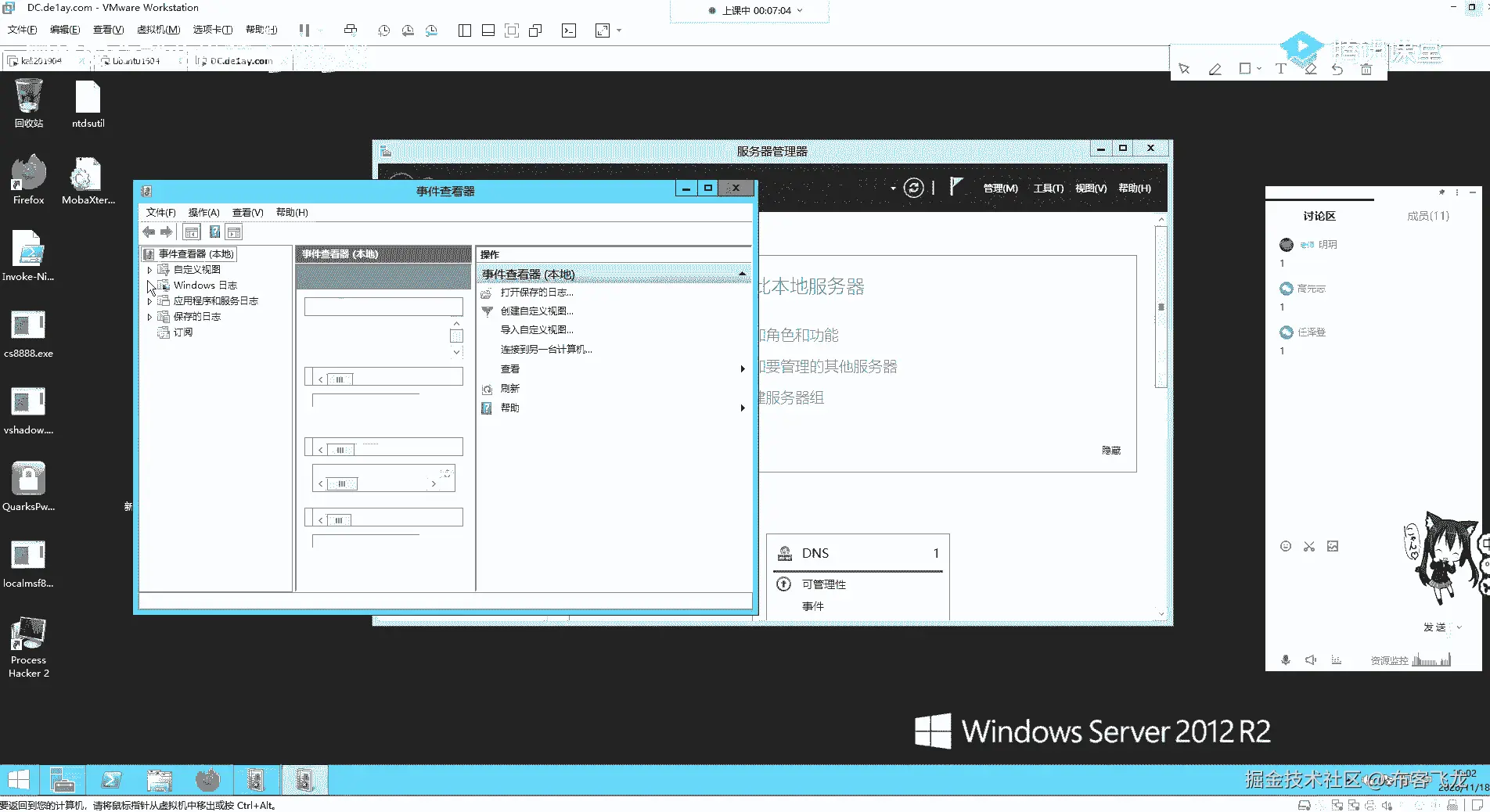Select the text annotation tool
This screenshot has width=1490, height=812.
coord(1280,69)
